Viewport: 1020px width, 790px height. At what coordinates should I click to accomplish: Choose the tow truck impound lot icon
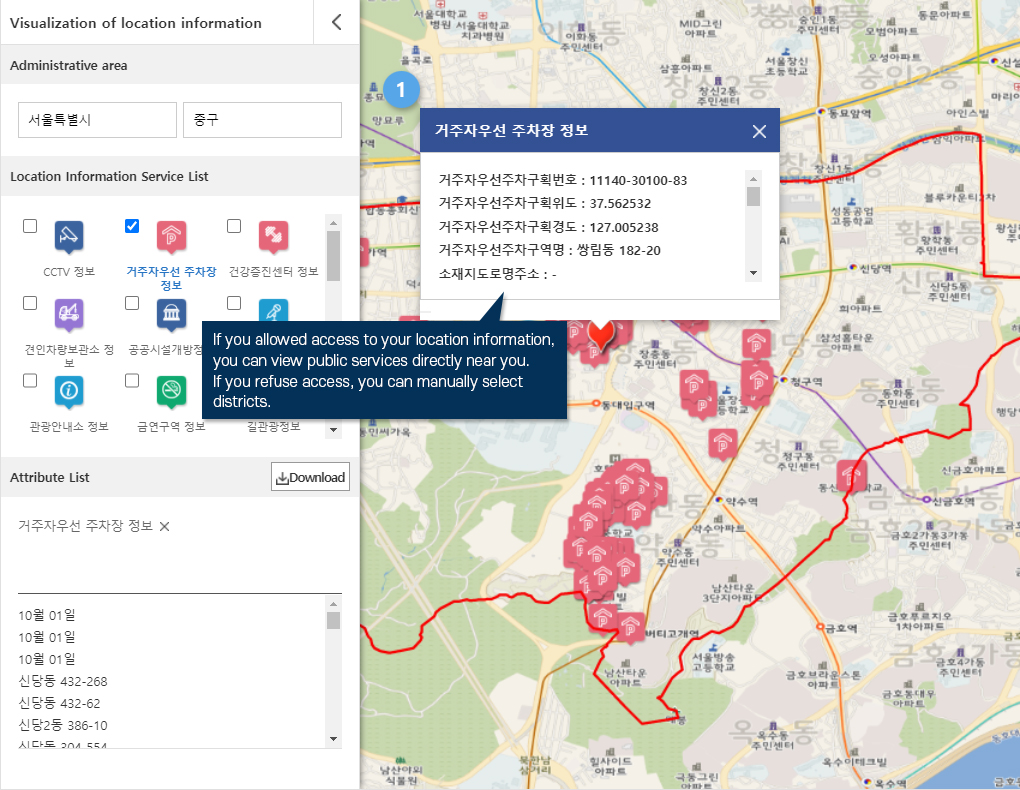pyautogui.click(x=69, y=314)
